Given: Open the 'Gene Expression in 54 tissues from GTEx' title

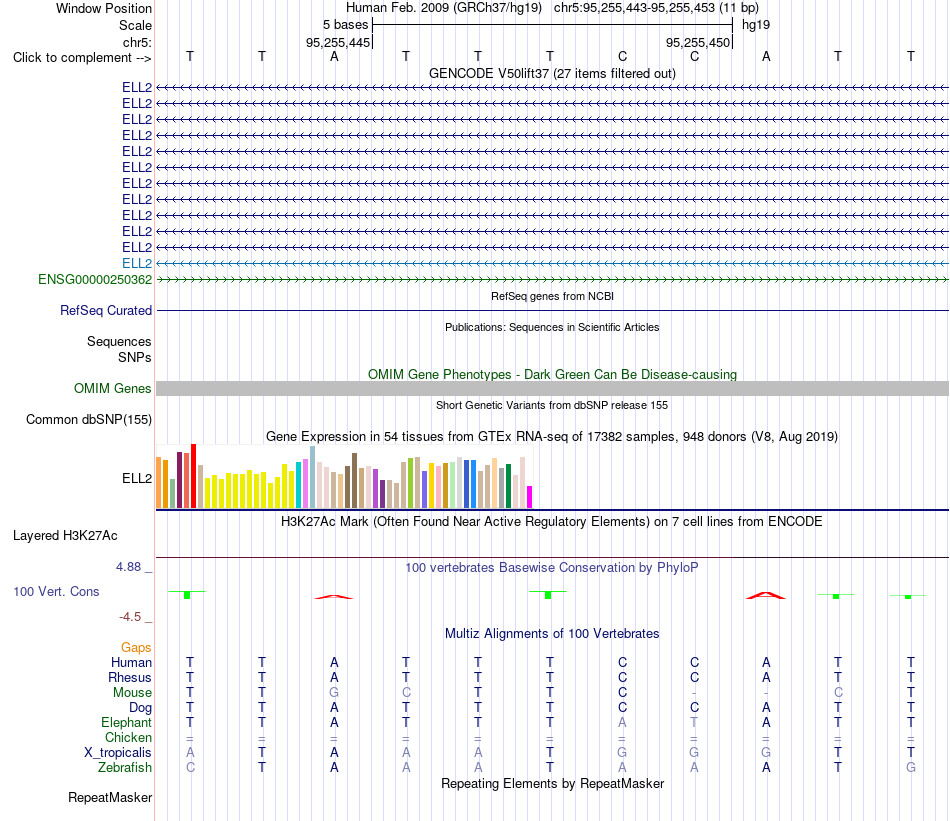Looking at the screenshot, I should [552, 436].
